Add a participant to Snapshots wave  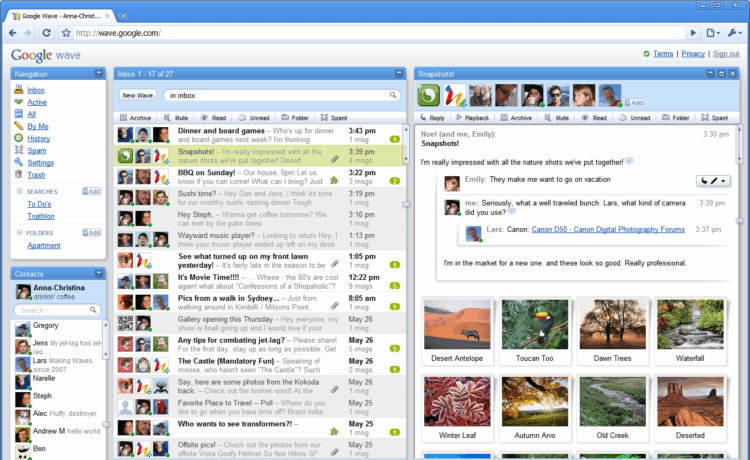point(634,102)
